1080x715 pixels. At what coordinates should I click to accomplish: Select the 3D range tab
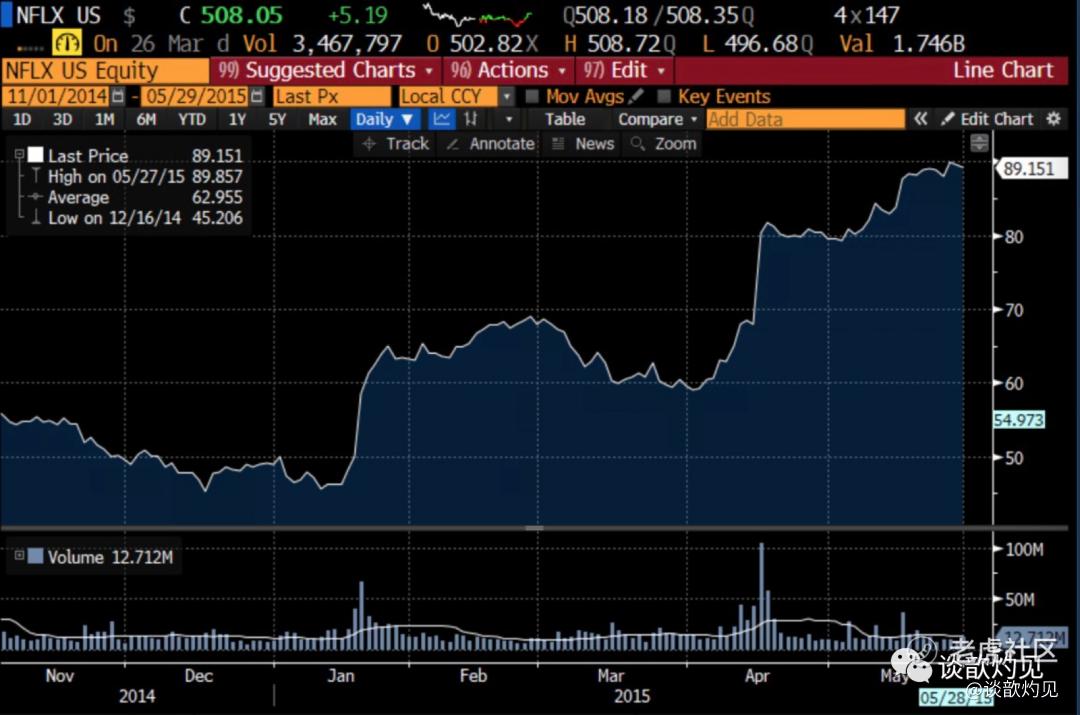point(63,119)
